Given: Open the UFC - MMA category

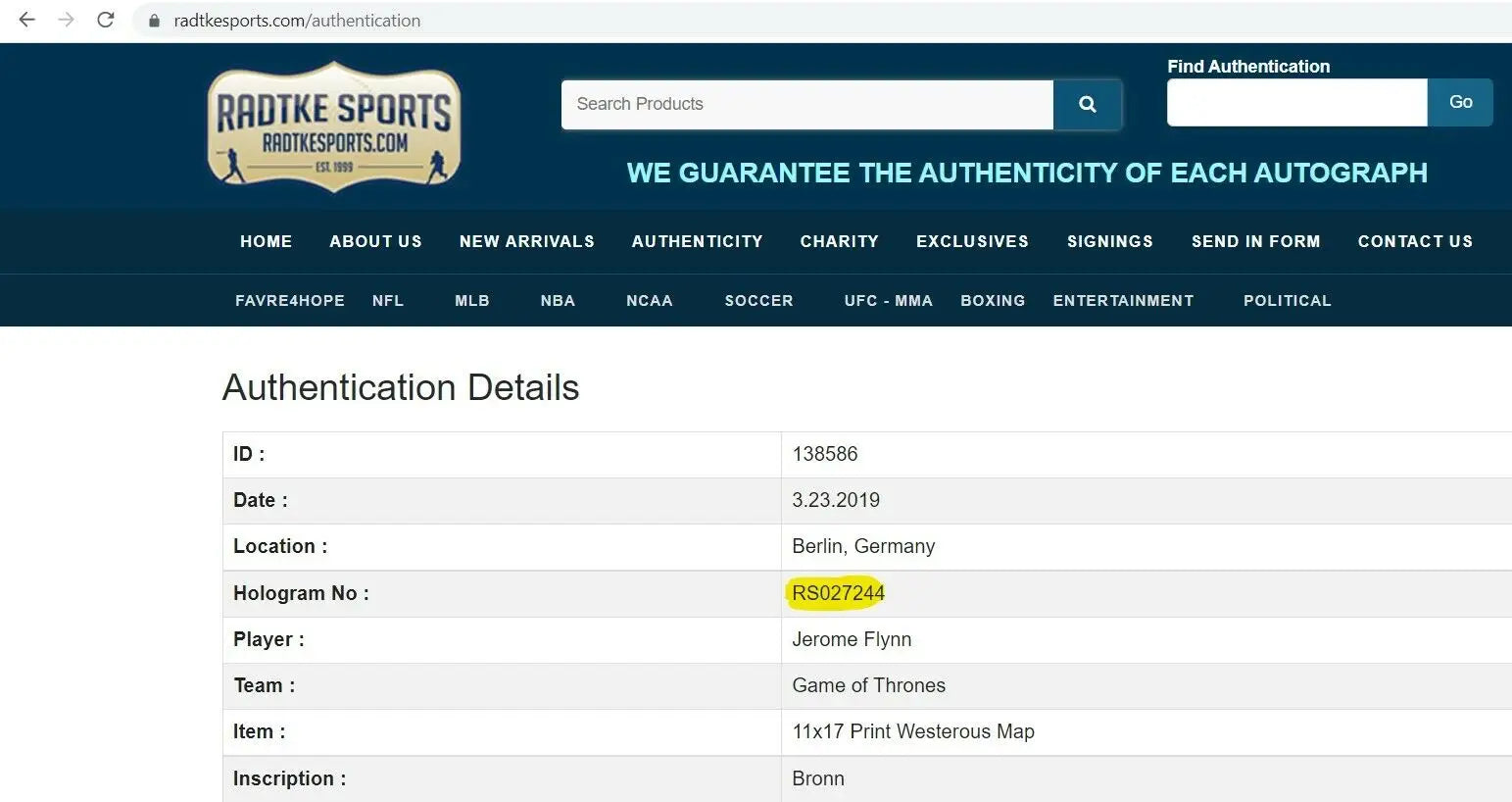Looking at the screenshot, I should point(888,301).
